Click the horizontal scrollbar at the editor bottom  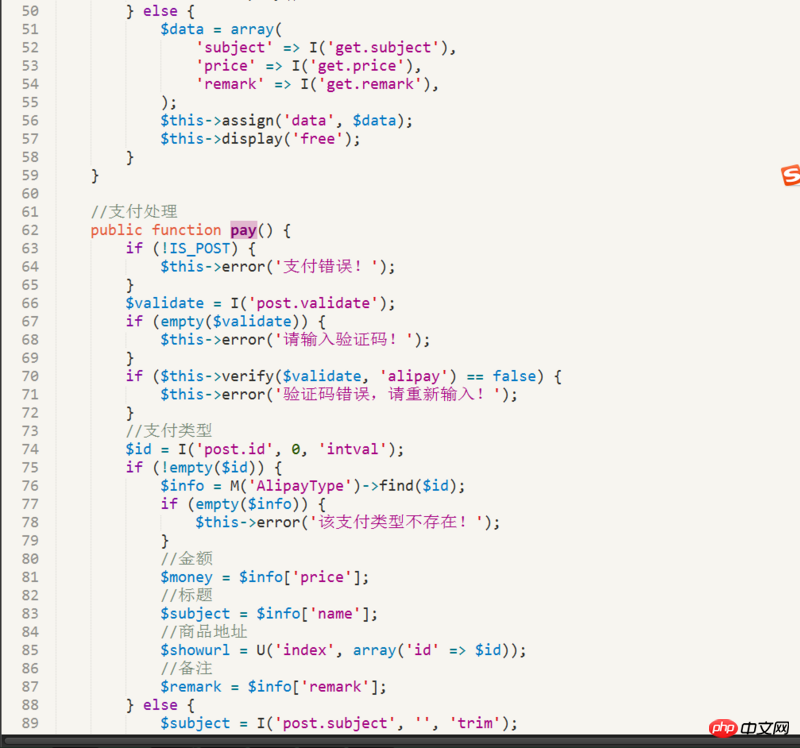pyautogui.click(x=400, y=741)
